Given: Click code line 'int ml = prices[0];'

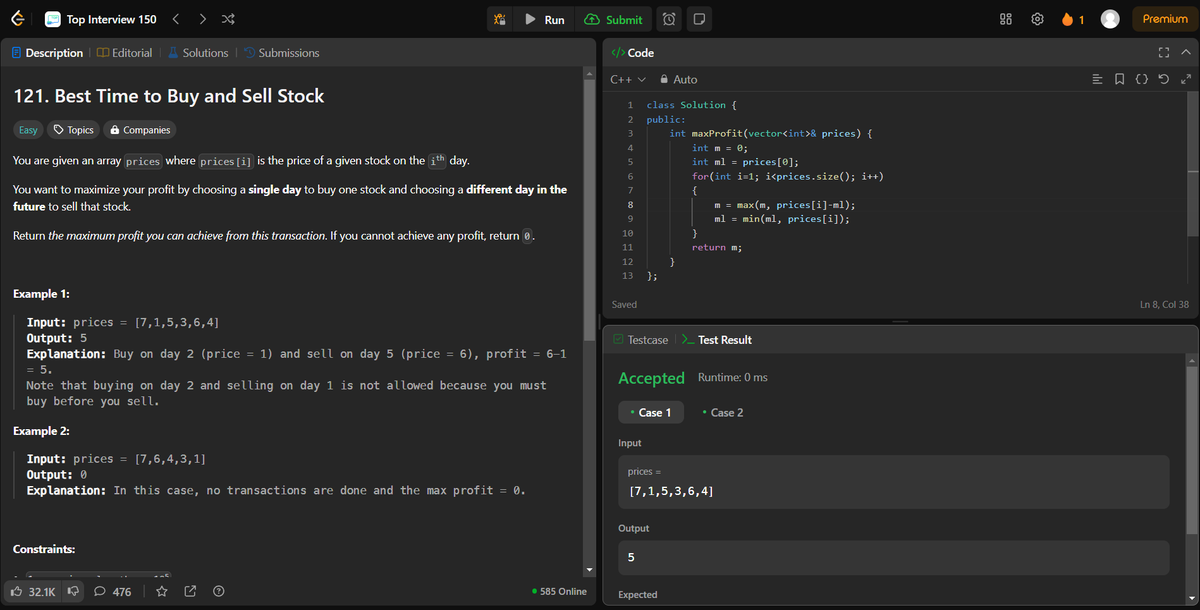Looking at the screenshot, I should click(744, 161).
